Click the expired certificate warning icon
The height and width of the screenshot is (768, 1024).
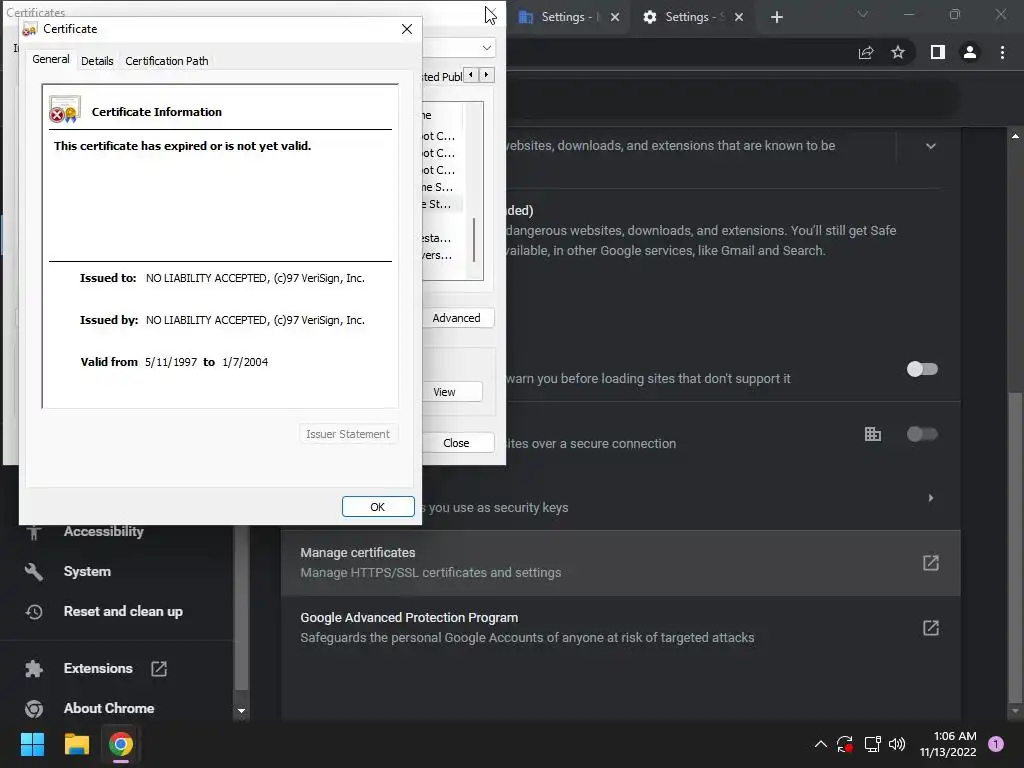(x=65, y=110)
